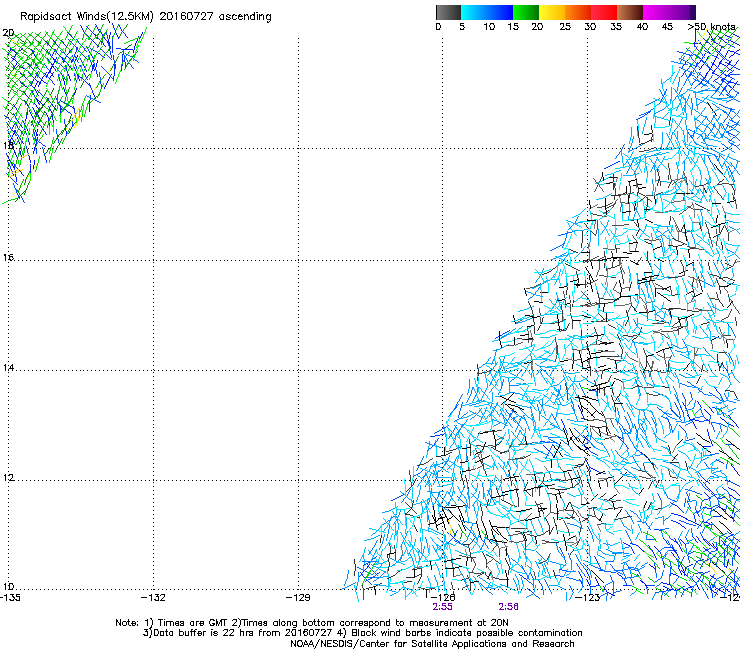Click the longitude '-123' axis label
740x650 pixels.
tap(588, 598)
